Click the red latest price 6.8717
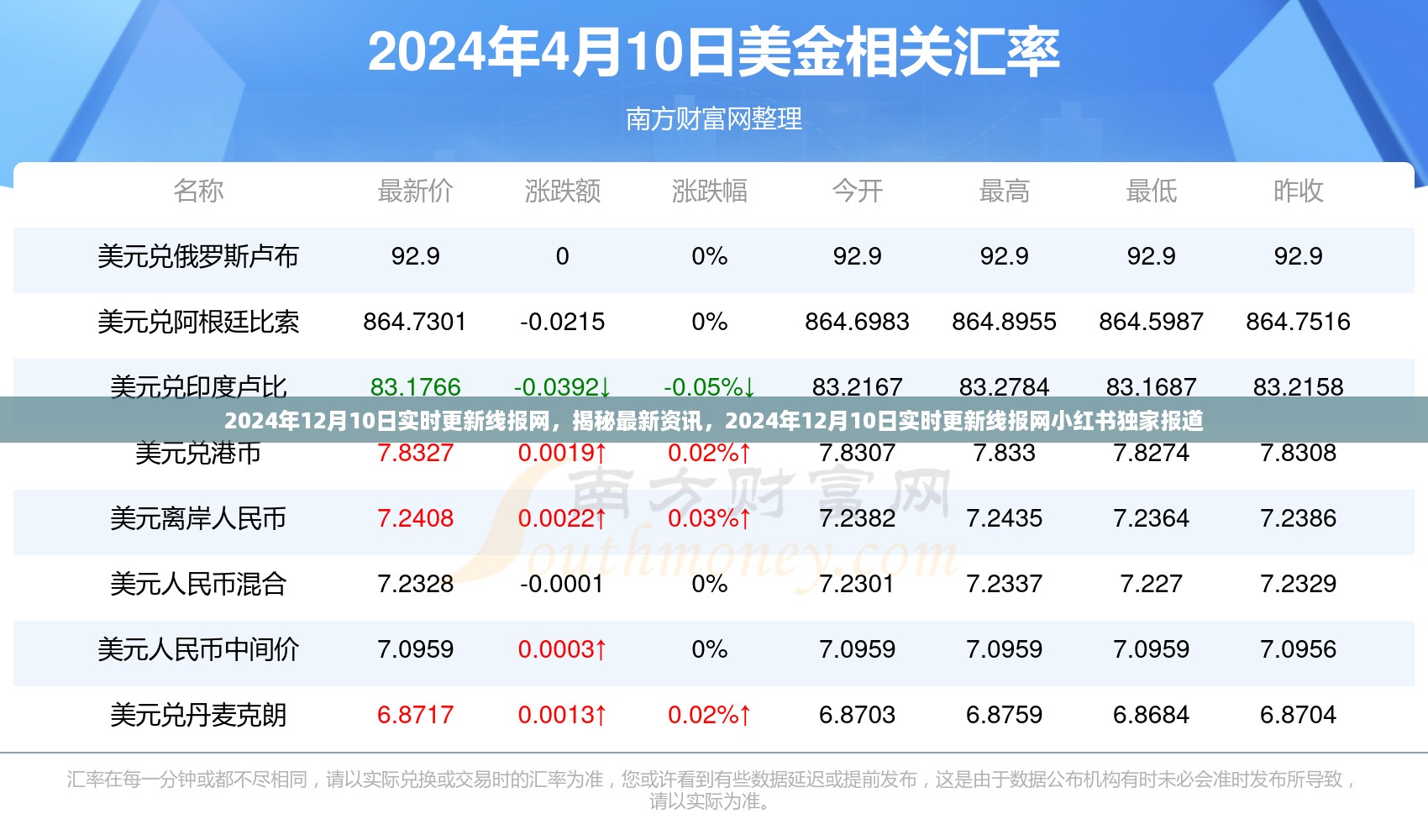Screen dimensions: 1428x840 [x=415, y=715]
